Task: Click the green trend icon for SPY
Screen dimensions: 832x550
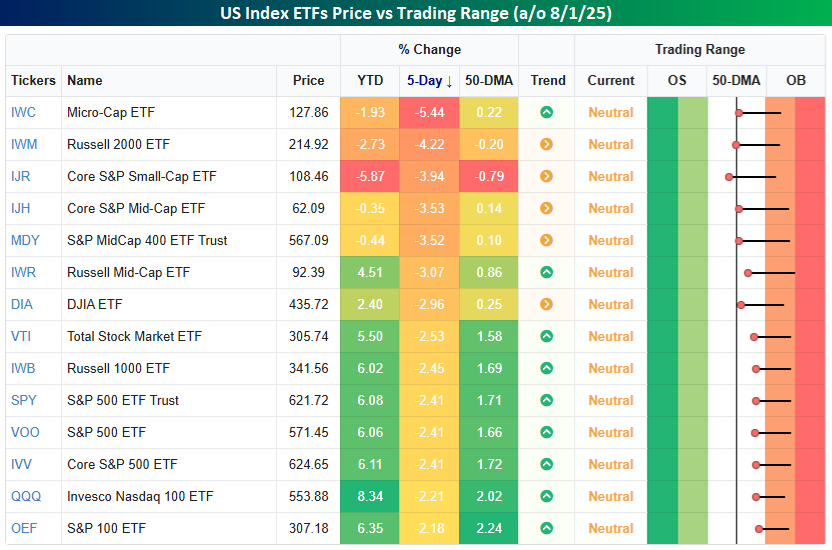Action: click(x=546, y=400)
